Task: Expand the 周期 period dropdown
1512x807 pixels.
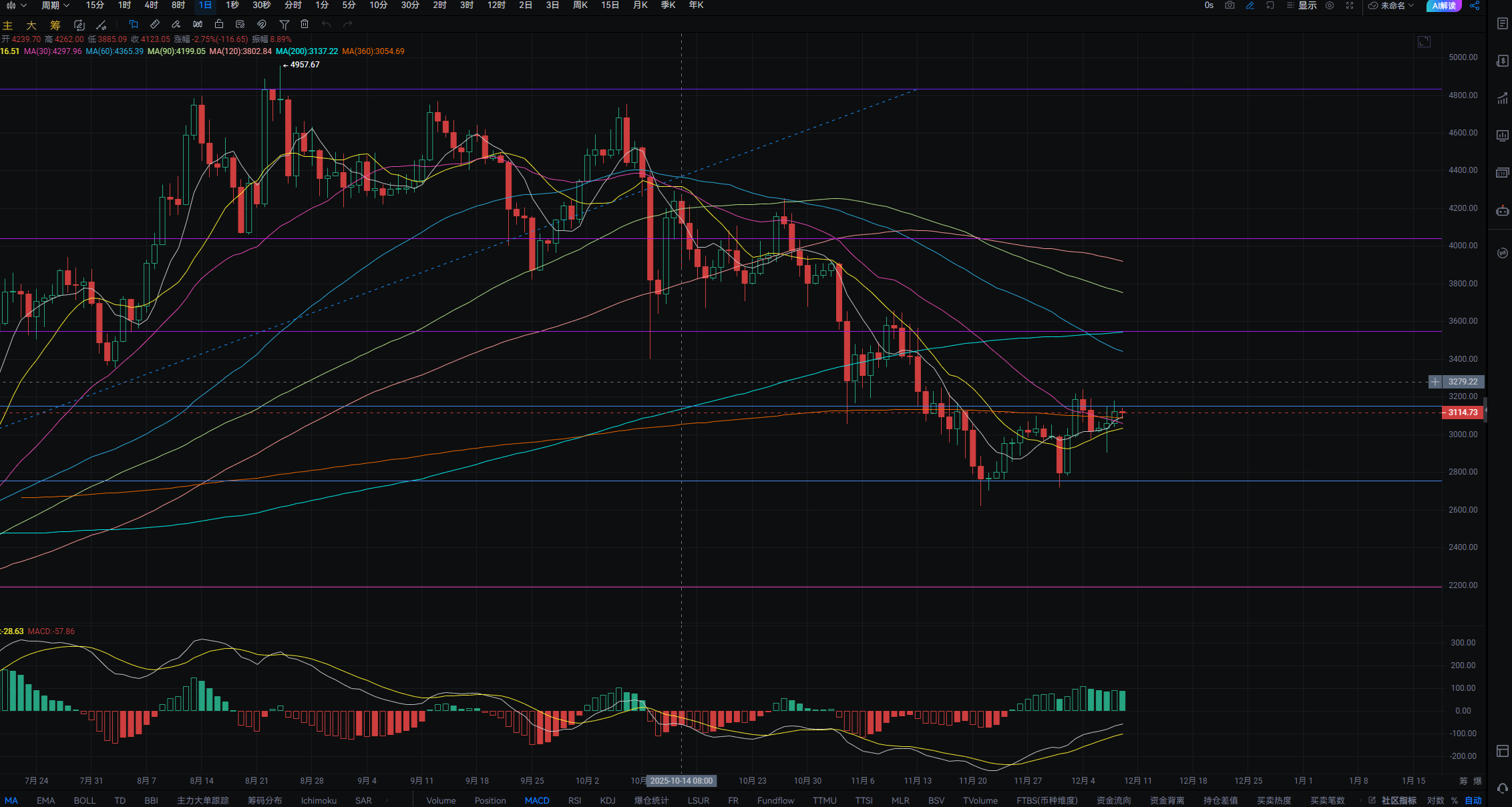Action: 55,5
